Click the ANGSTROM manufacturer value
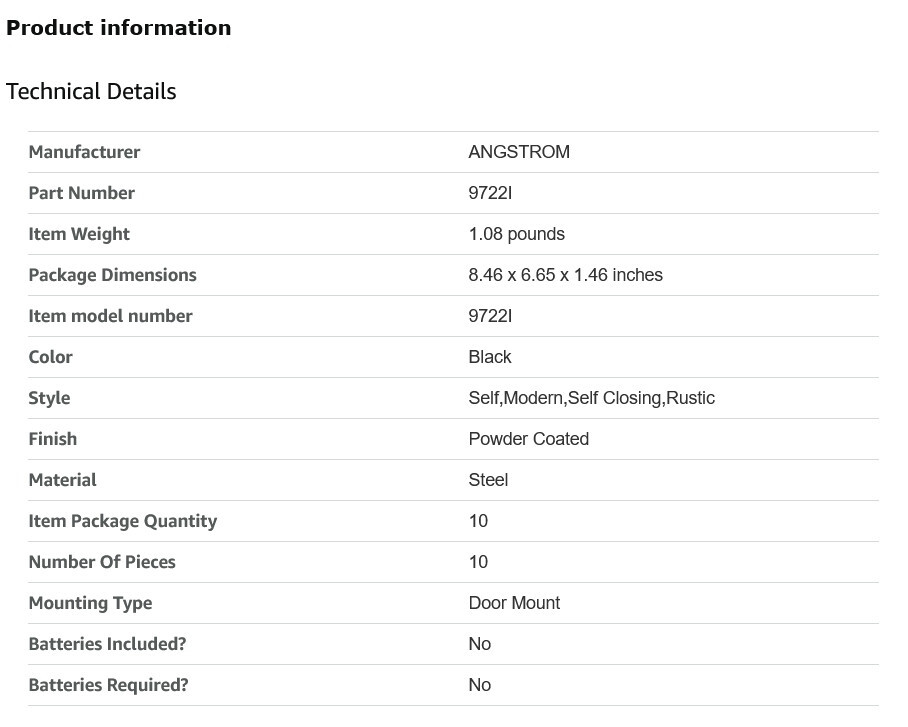 [519, 152]
